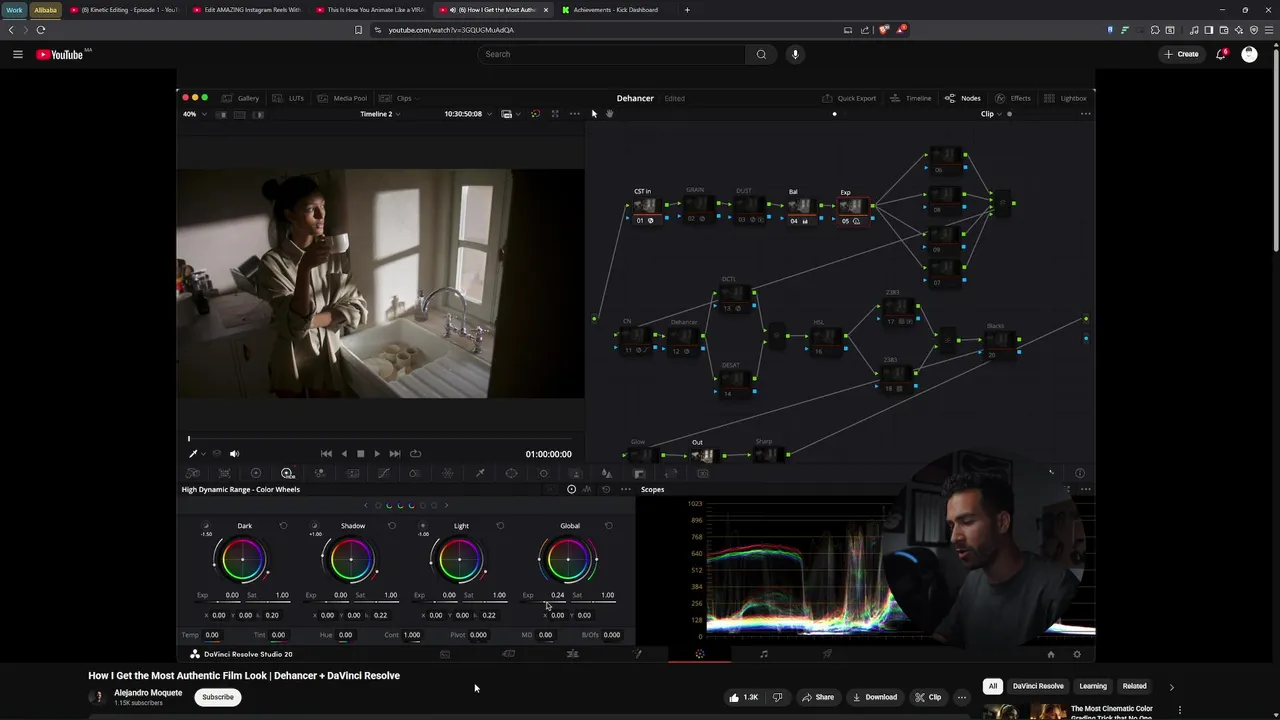This screenshot has width=1280, height=720.
Task: Open the viewer zoom 40% dropdown
Action: pyautogui.click(x=194, y=114)
